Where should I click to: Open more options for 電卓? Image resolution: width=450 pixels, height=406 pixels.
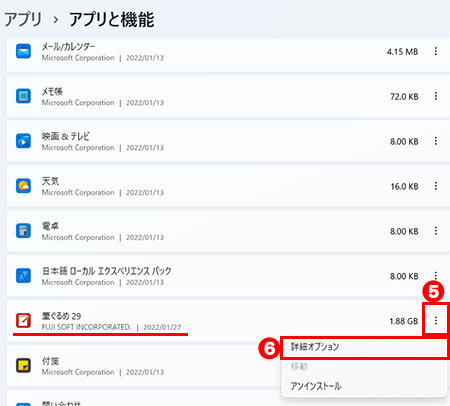[x=436, y=231]
